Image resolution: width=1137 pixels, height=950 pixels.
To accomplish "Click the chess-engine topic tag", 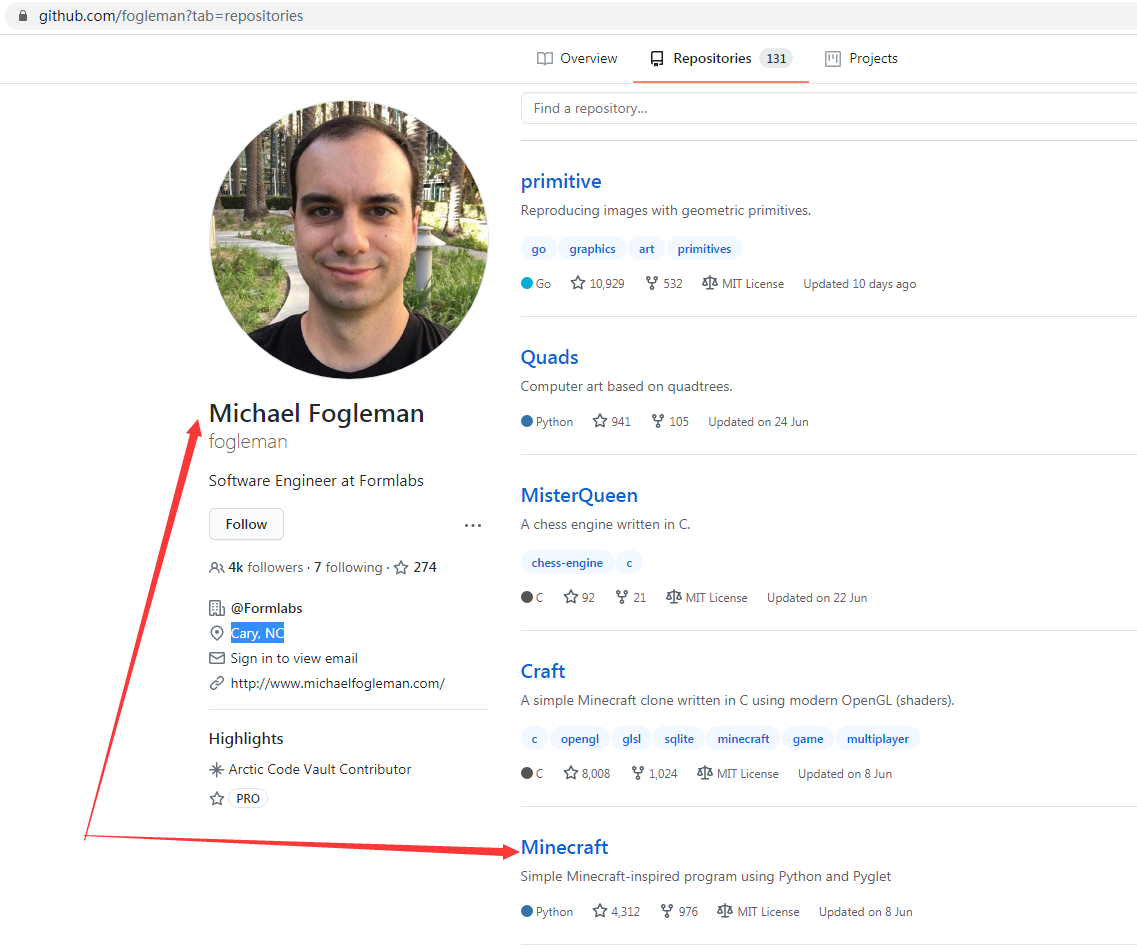I will click(x=567, y=563).
